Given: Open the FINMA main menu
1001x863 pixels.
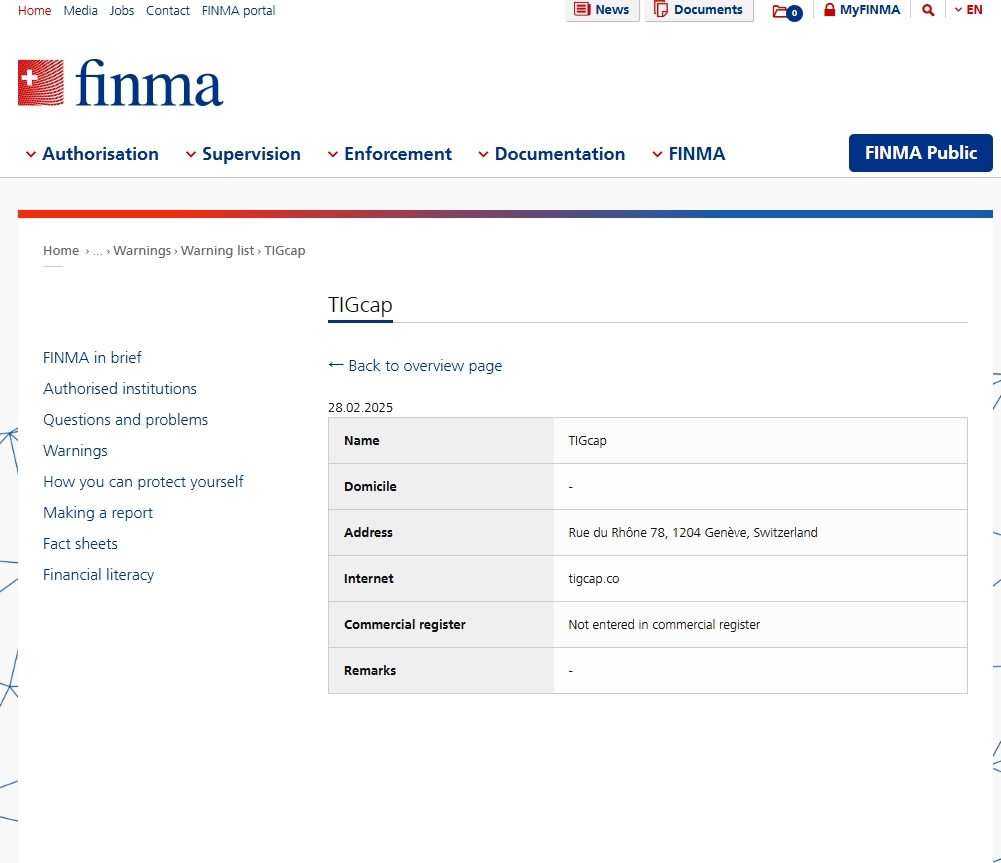Looking at the screenshot, I should (696, 154).
